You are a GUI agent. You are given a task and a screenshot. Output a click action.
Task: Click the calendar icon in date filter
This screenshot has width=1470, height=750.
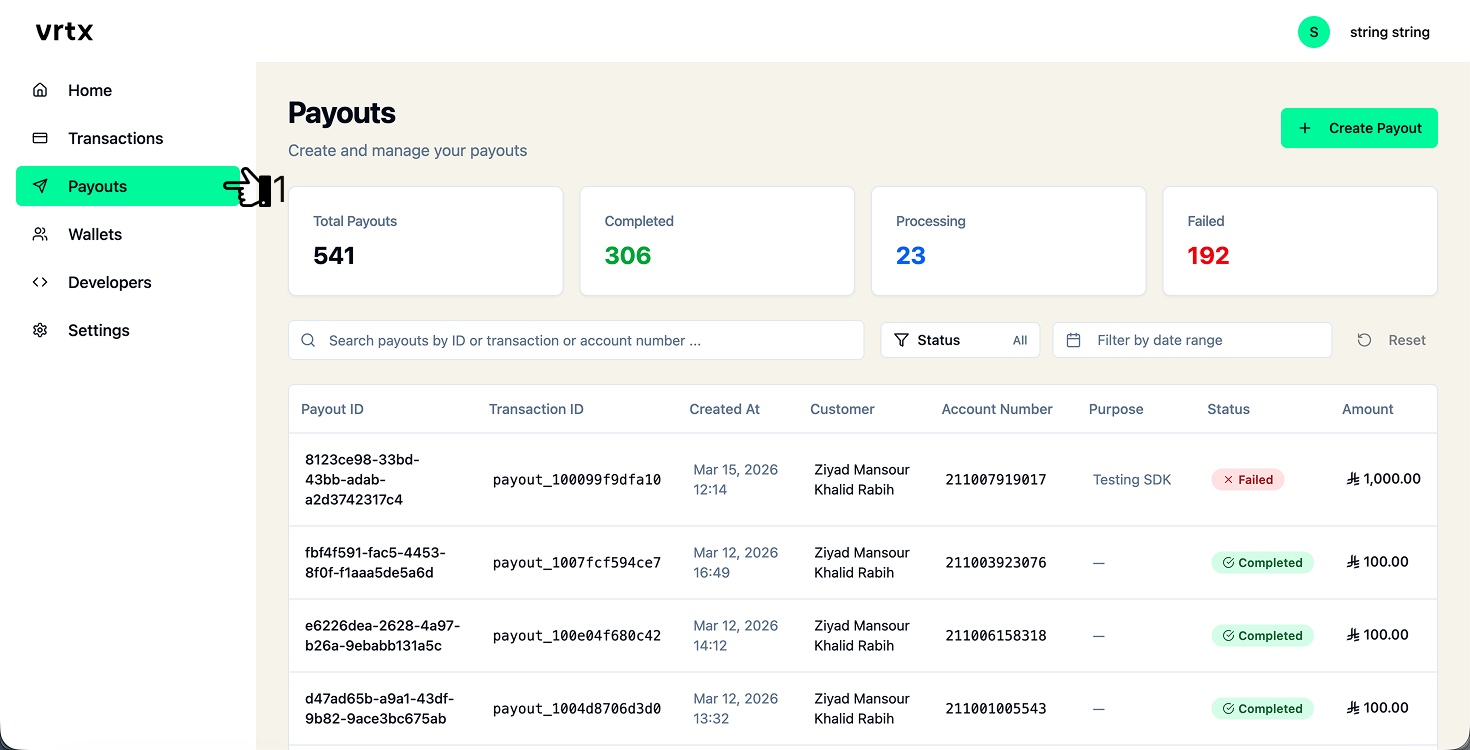coord(1073,340)
